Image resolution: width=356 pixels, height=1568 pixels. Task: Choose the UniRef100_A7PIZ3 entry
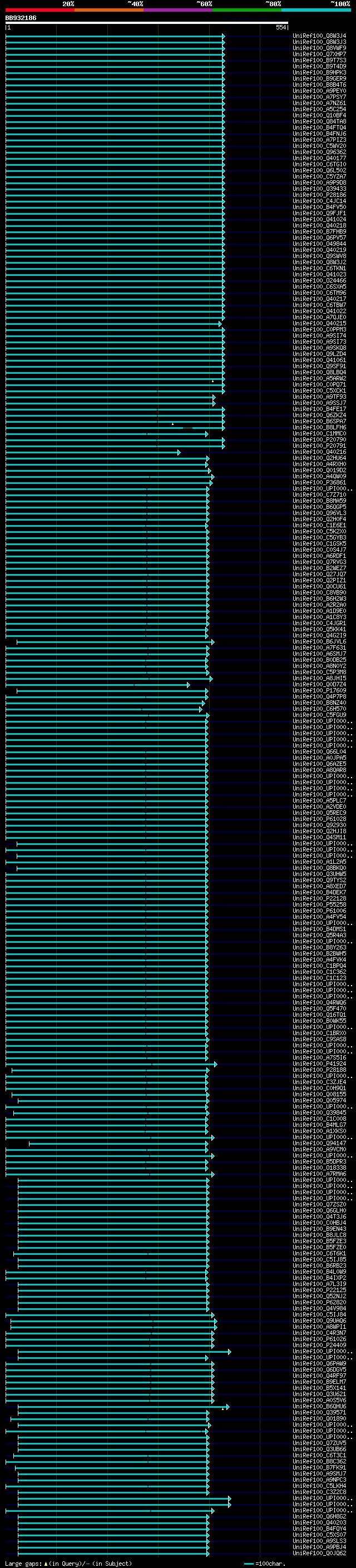319,140
